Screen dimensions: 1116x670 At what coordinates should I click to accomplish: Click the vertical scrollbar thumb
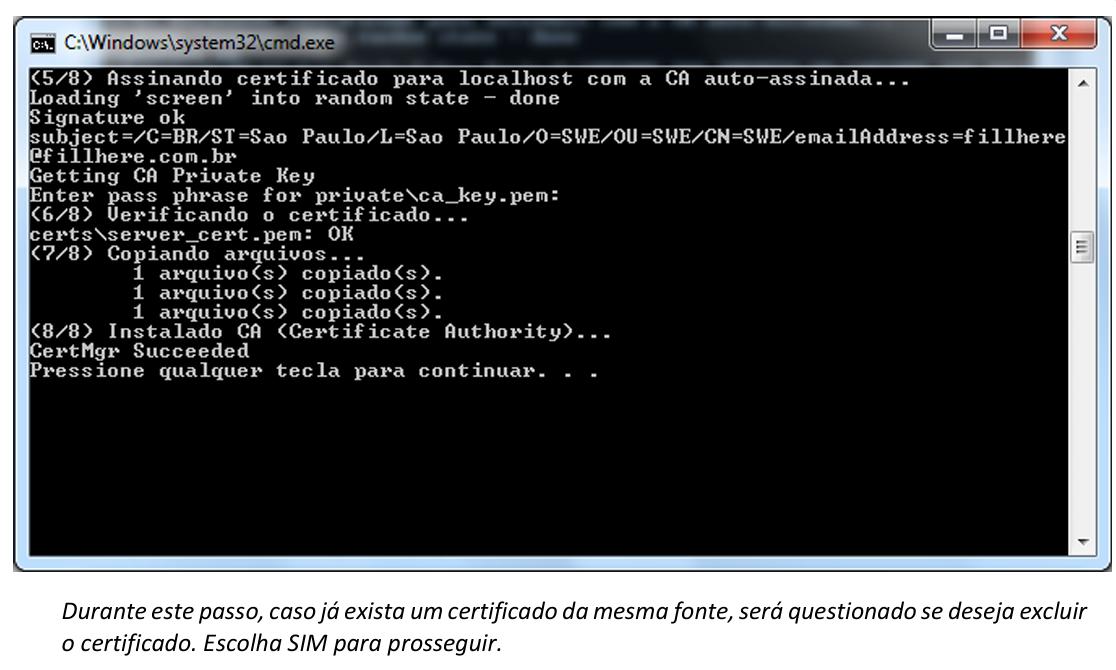[x=1082, y=248]
